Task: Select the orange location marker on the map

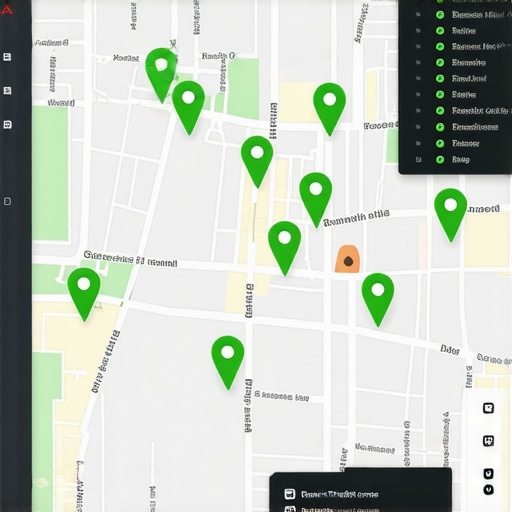Action: tap(348, 259)
